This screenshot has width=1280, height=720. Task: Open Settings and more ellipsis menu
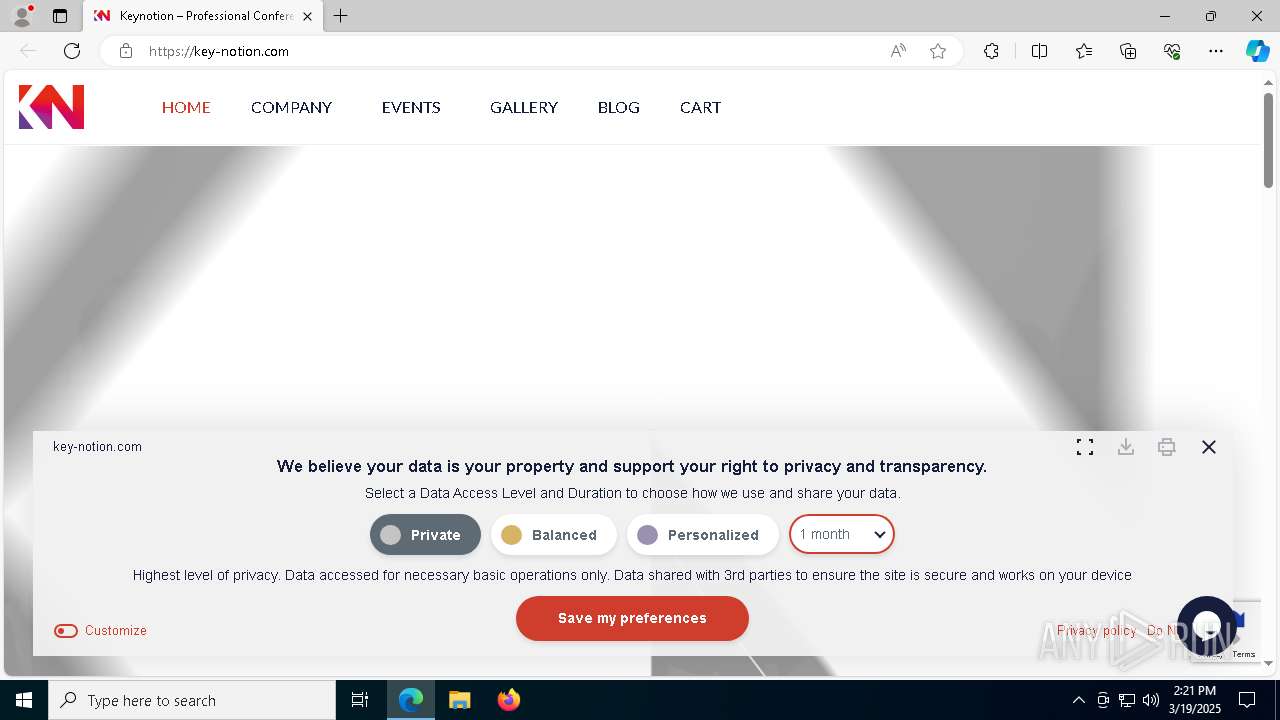[1216, 51]
